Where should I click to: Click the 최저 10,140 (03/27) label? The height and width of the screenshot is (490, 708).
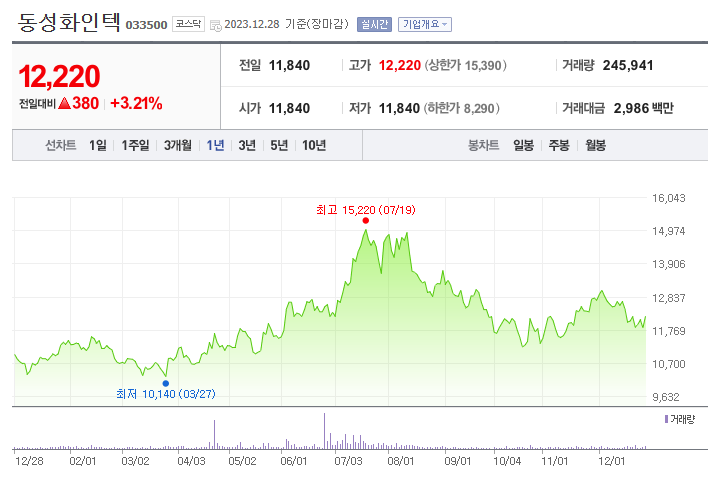[166, 394]
